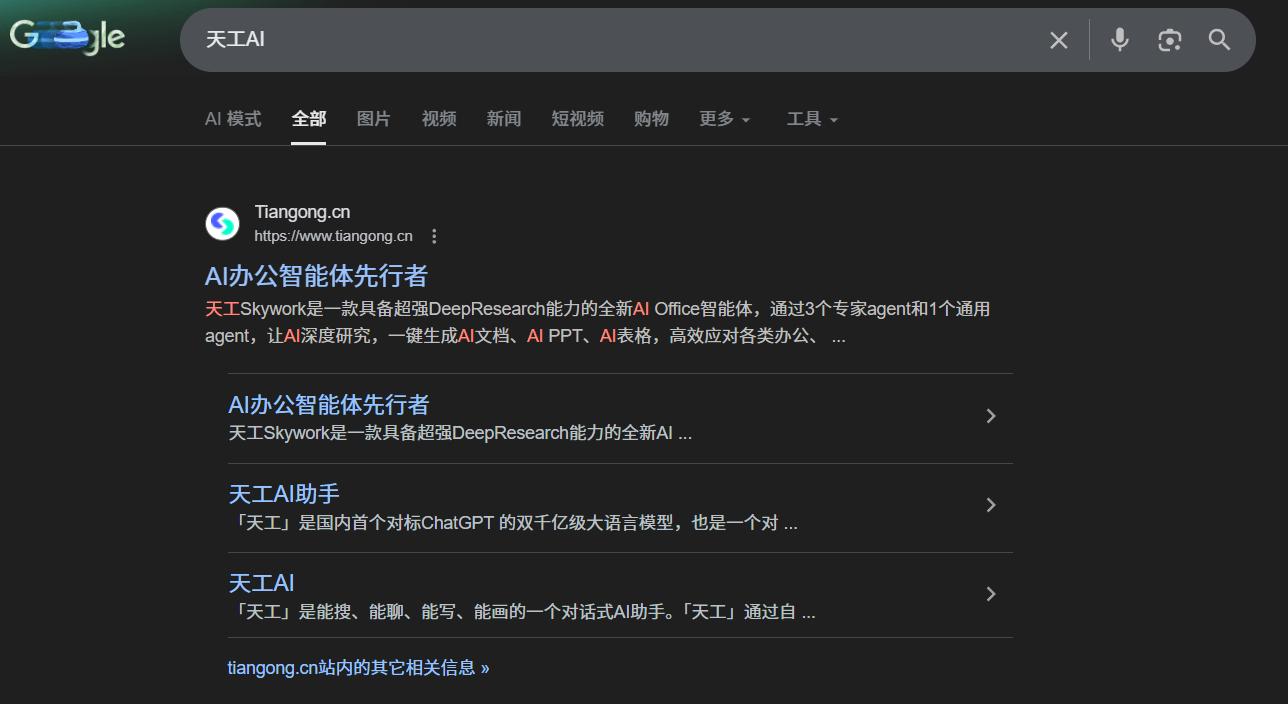This screenshot has height=704, width=1288.
Task: Click tiangong.cn站内的其它相关信息 link
Action: [x=358, y=668]
